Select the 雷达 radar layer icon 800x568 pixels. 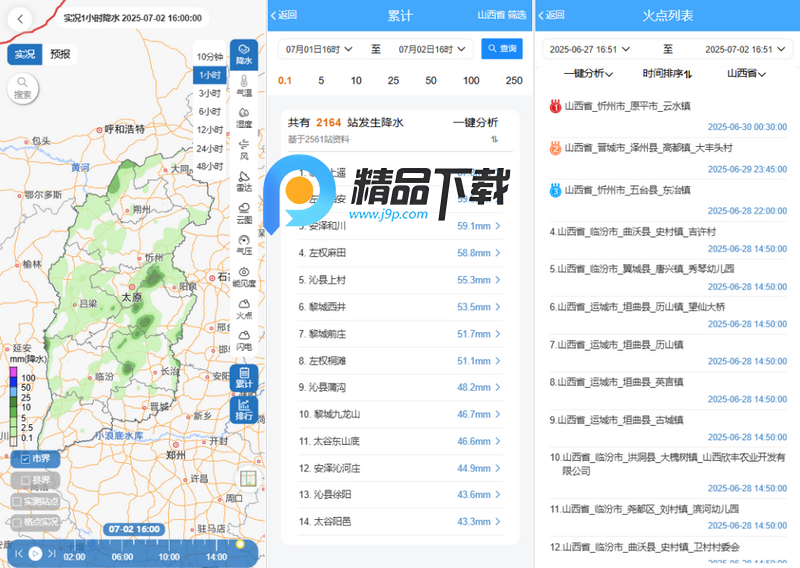[x=244, y=181]
